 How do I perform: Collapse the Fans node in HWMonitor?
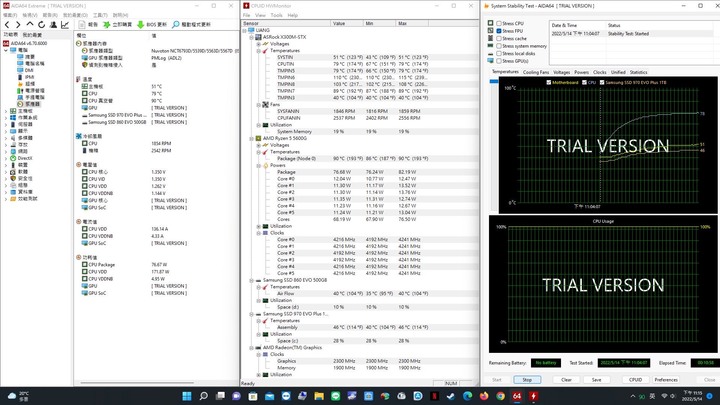click(x=259, y=105)
